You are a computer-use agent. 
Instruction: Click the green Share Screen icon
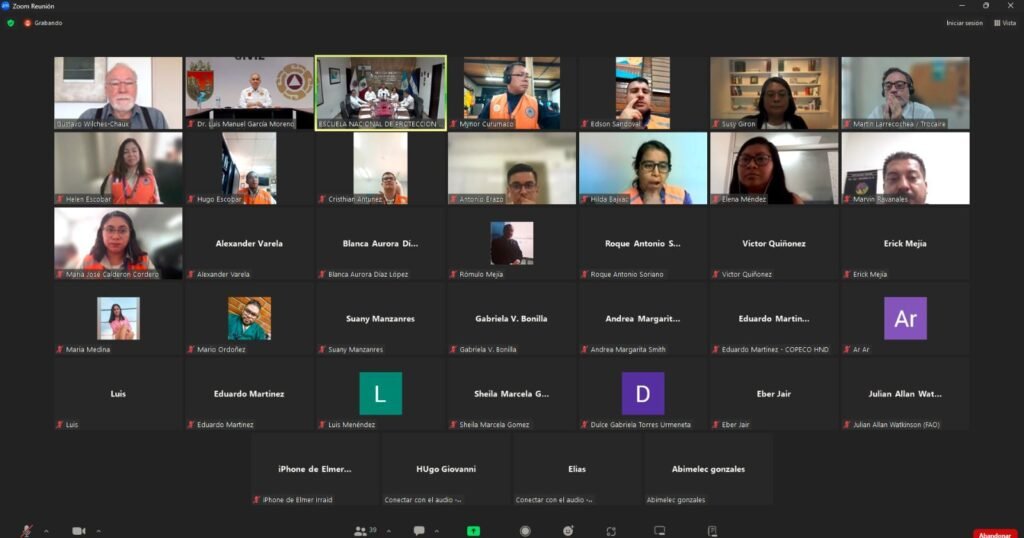tap(473, 531)
